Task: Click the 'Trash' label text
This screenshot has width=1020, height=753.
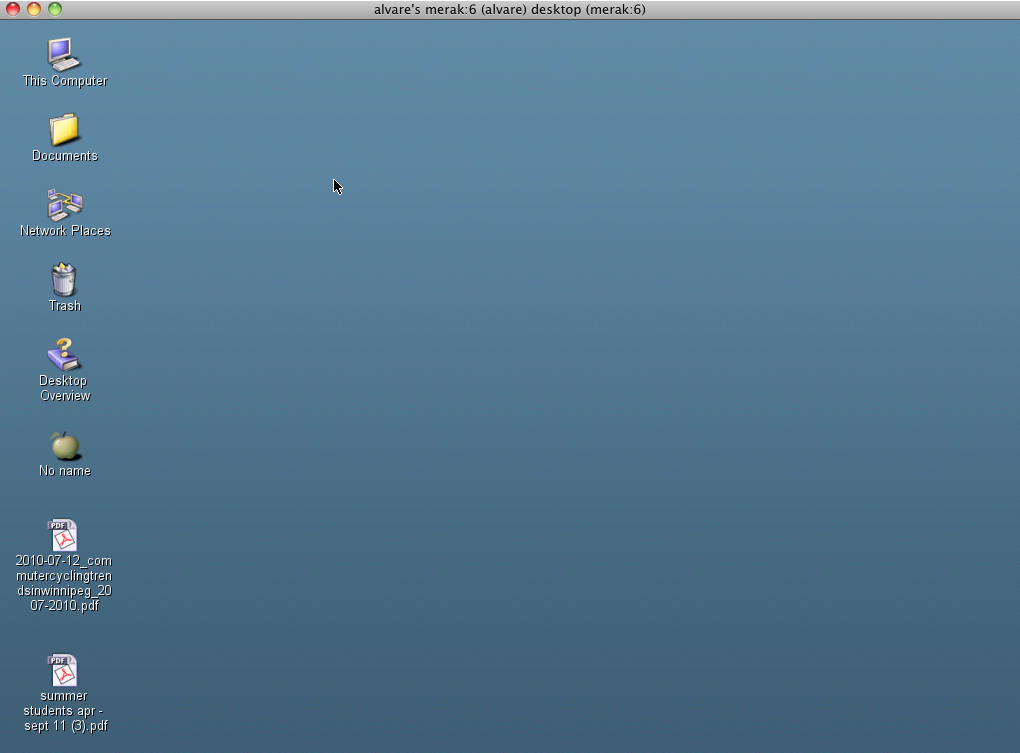Action: coord(65,306)
